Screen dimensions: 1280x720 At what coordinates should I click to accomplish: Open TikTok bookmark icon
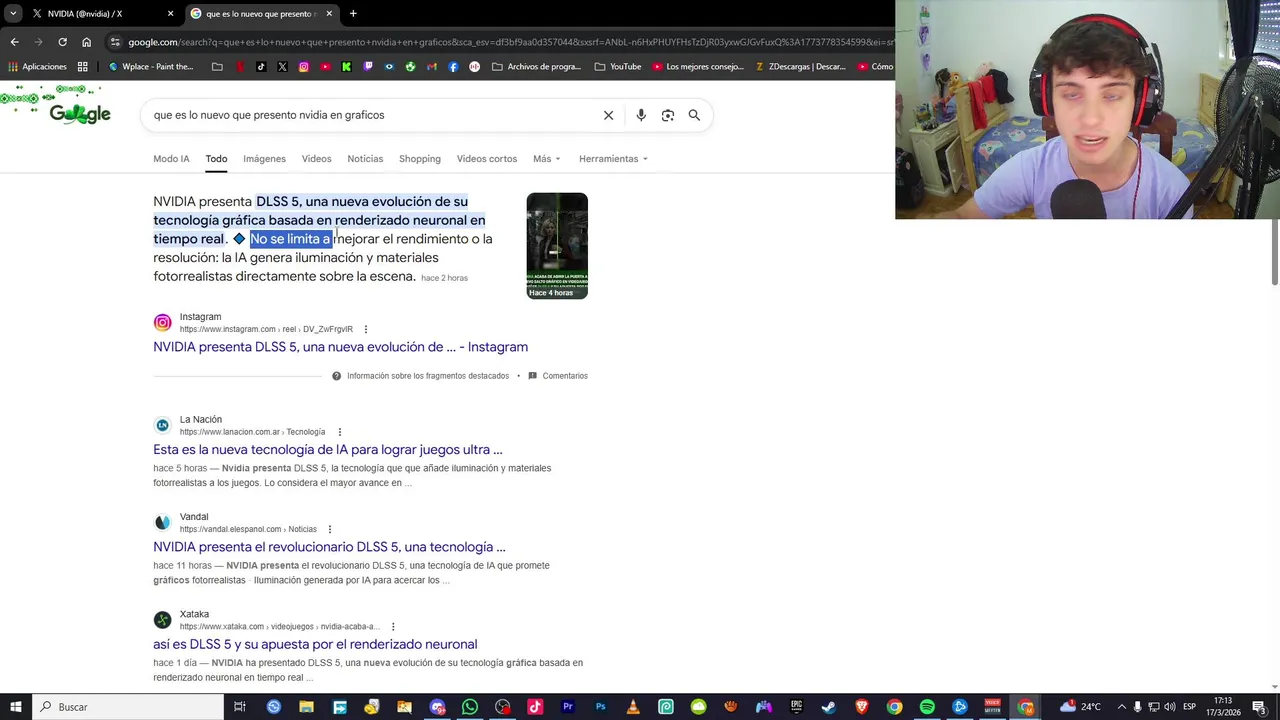click(x=261, y=67)
